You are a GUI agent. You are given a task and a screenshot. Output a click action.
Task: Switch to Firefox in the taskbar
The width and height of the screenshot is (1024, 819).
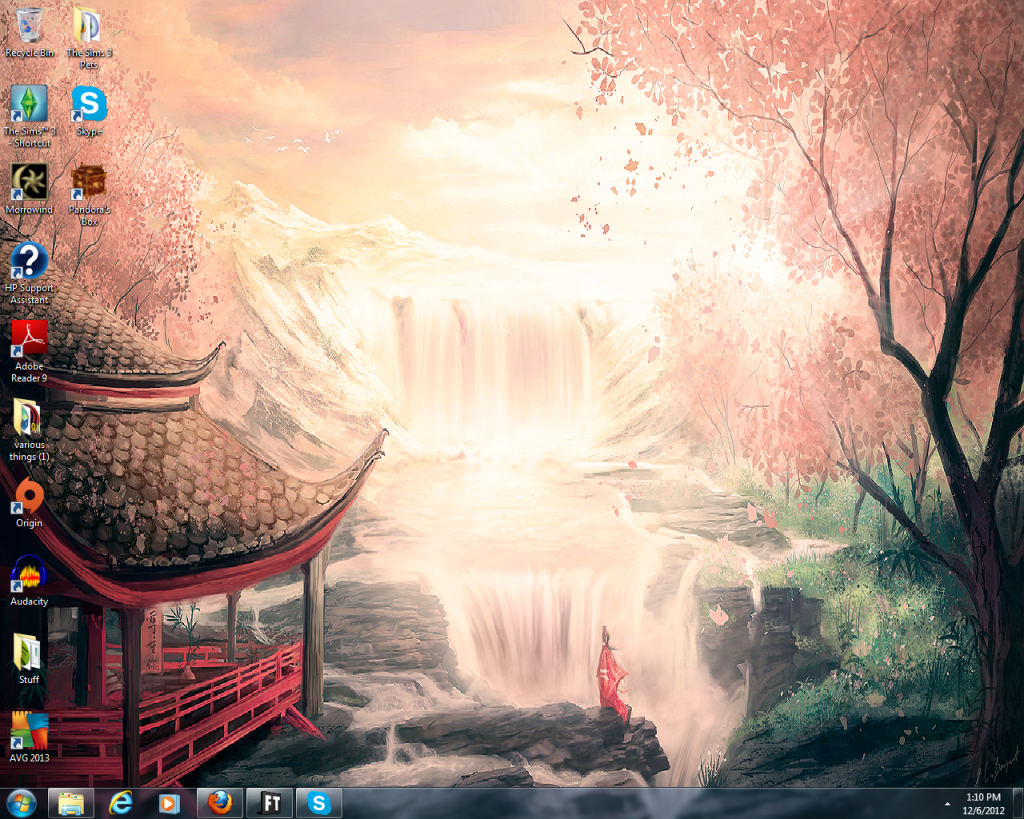(220, 802)
